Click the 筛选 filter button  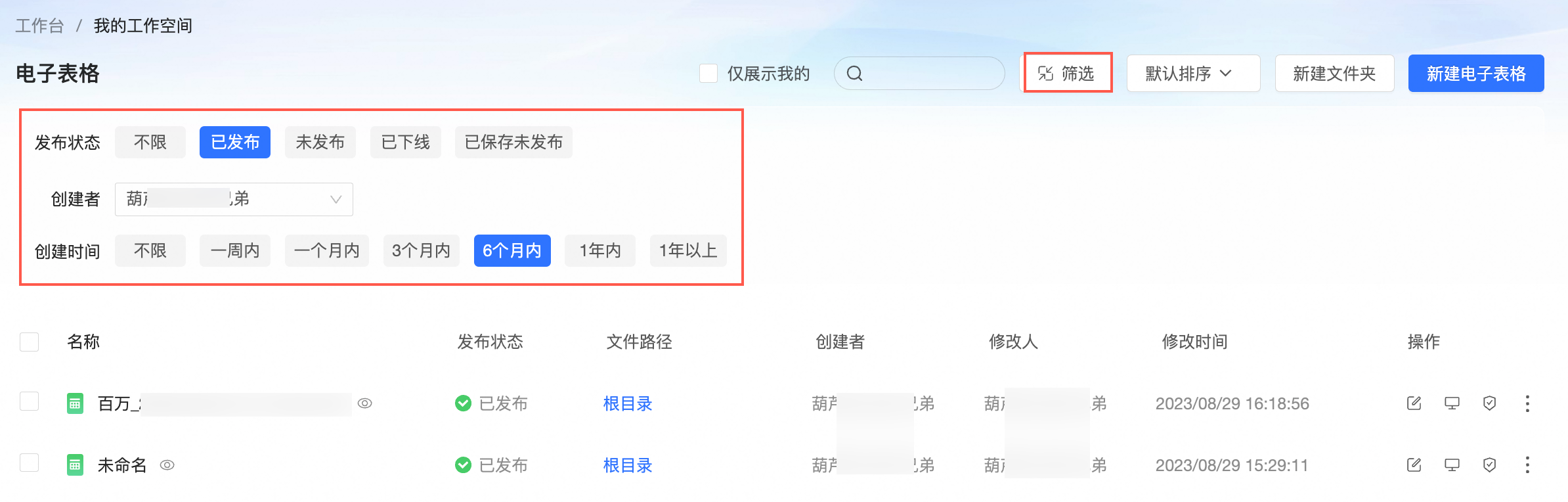pyautogui.click(x=1068, y=73)
